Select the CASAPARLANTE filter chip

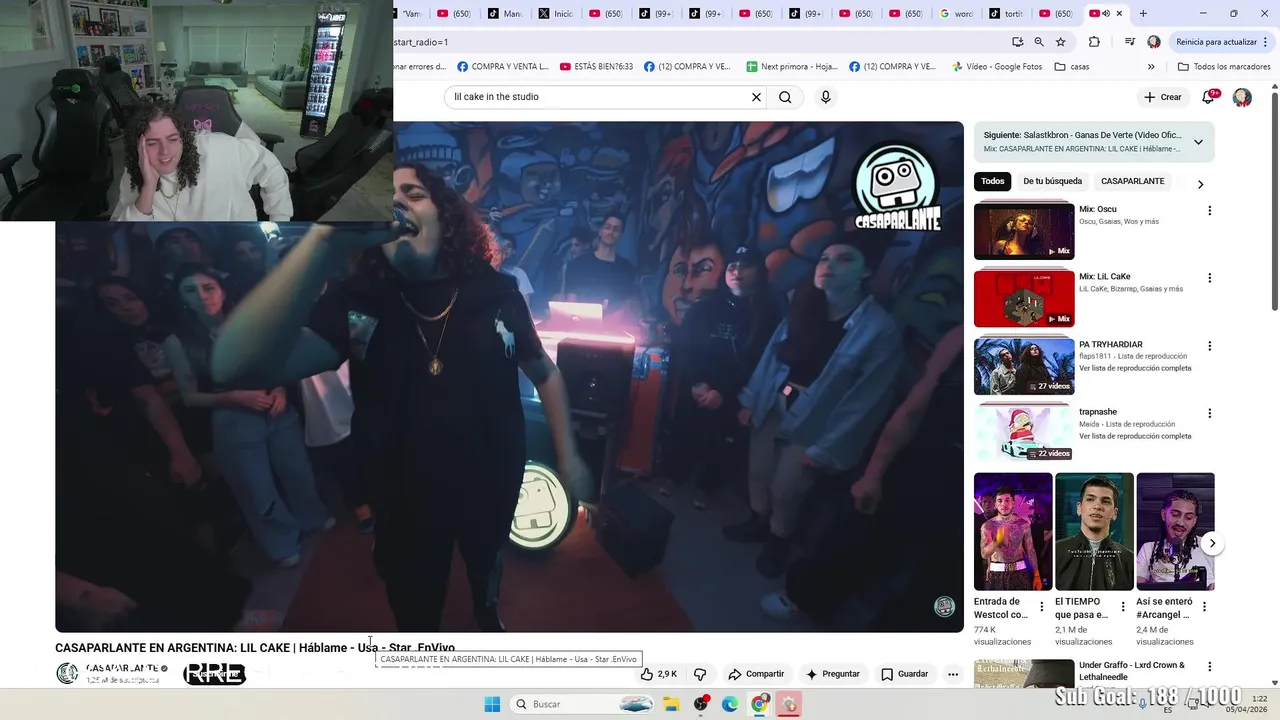(x=1132, y=181)
